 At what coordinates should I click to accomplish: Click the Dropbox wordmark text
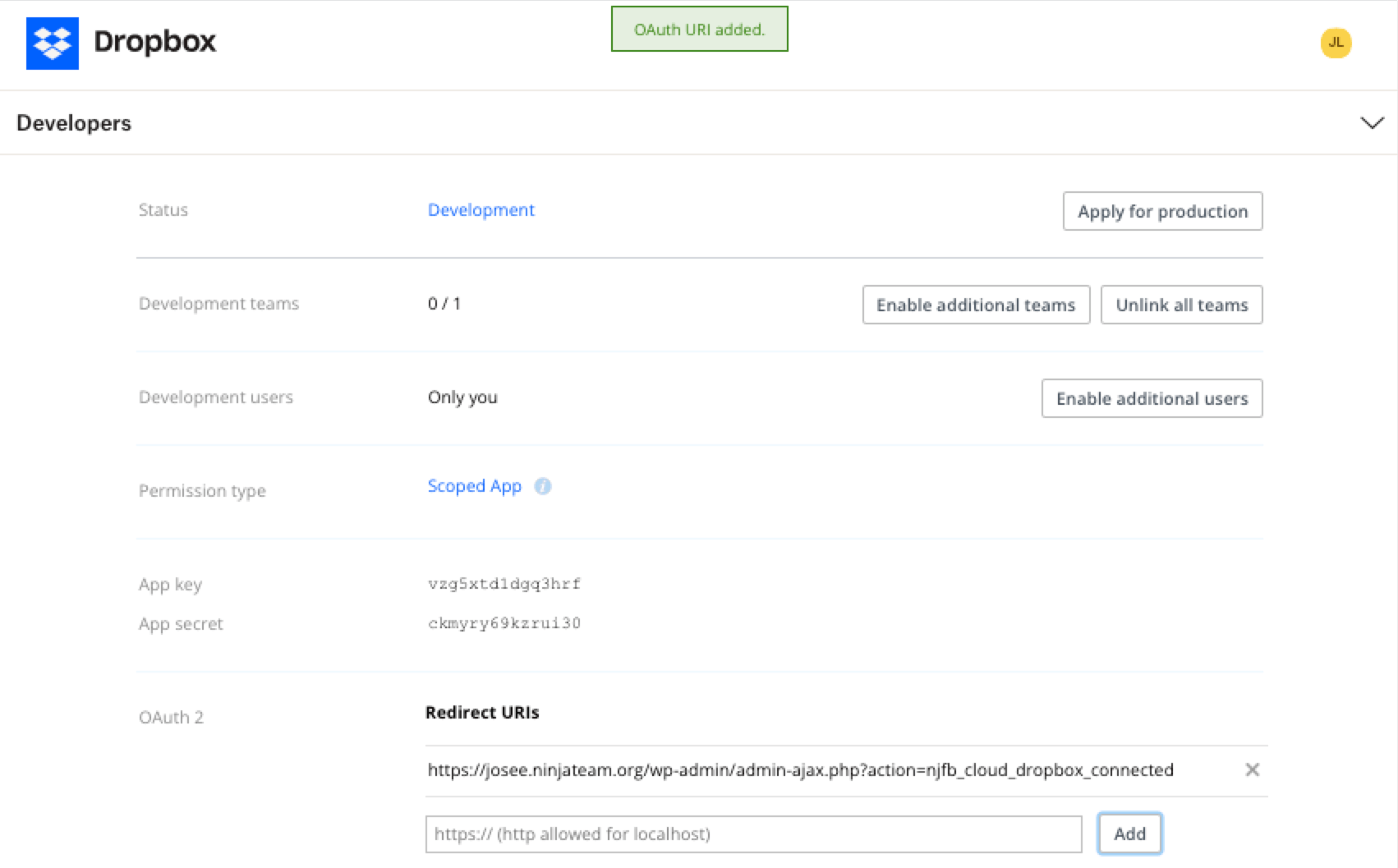click(x=154, y=42)
